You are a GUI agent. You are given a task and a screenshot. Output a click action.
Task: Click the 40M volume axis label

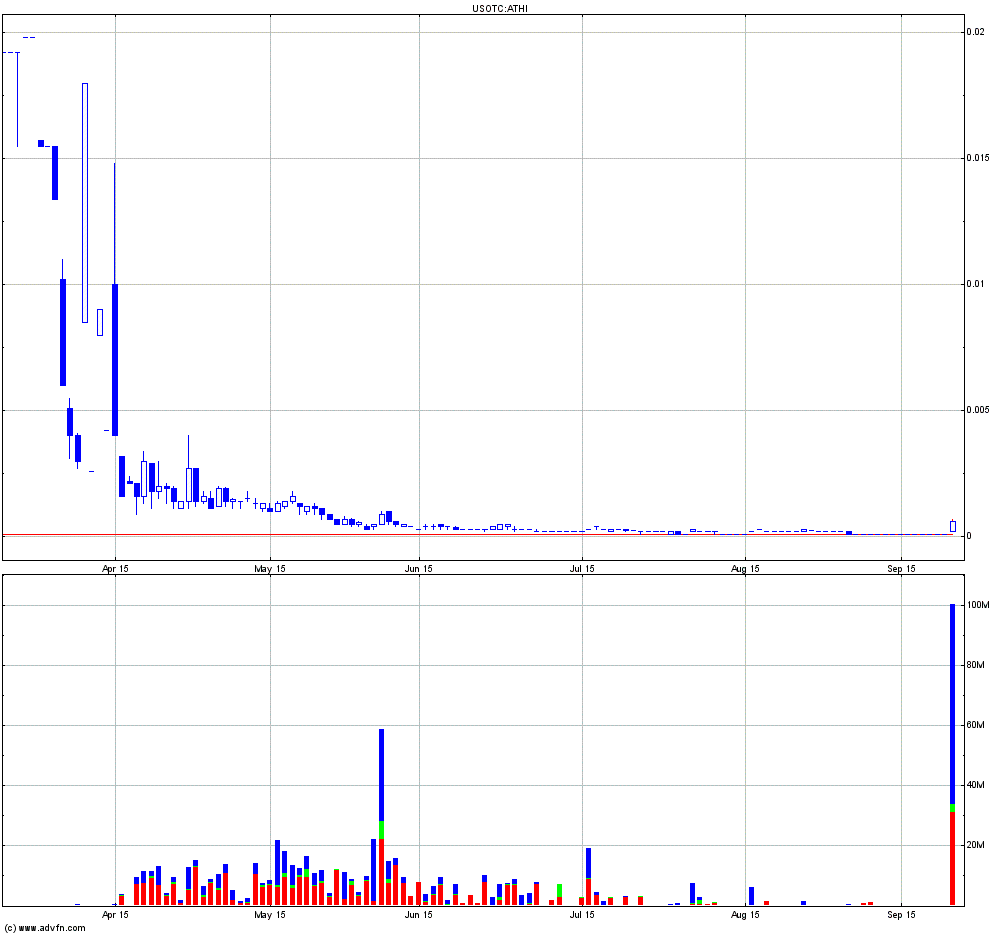976,785
